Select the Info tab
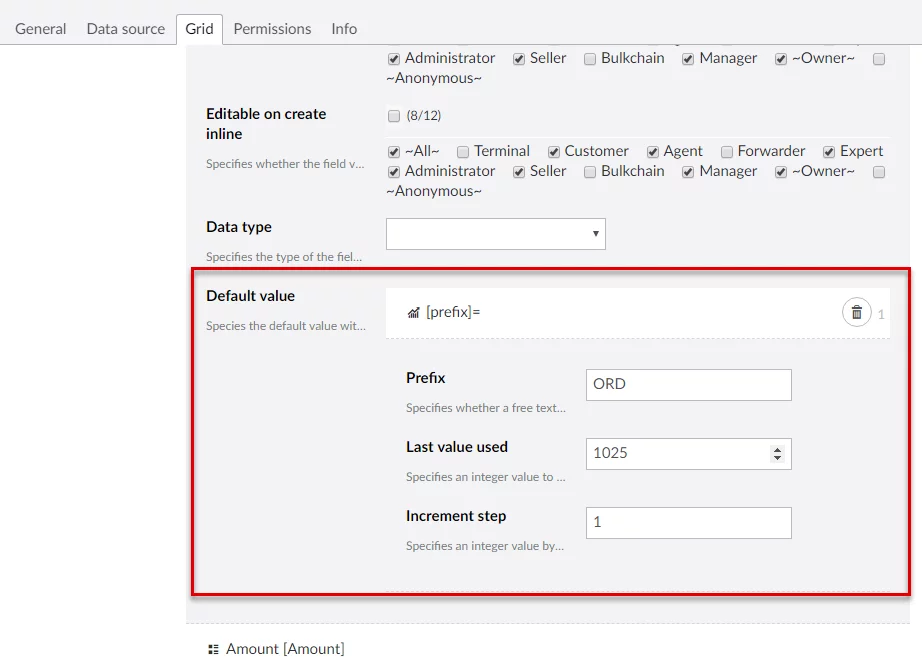 click(x=344, y=29)
